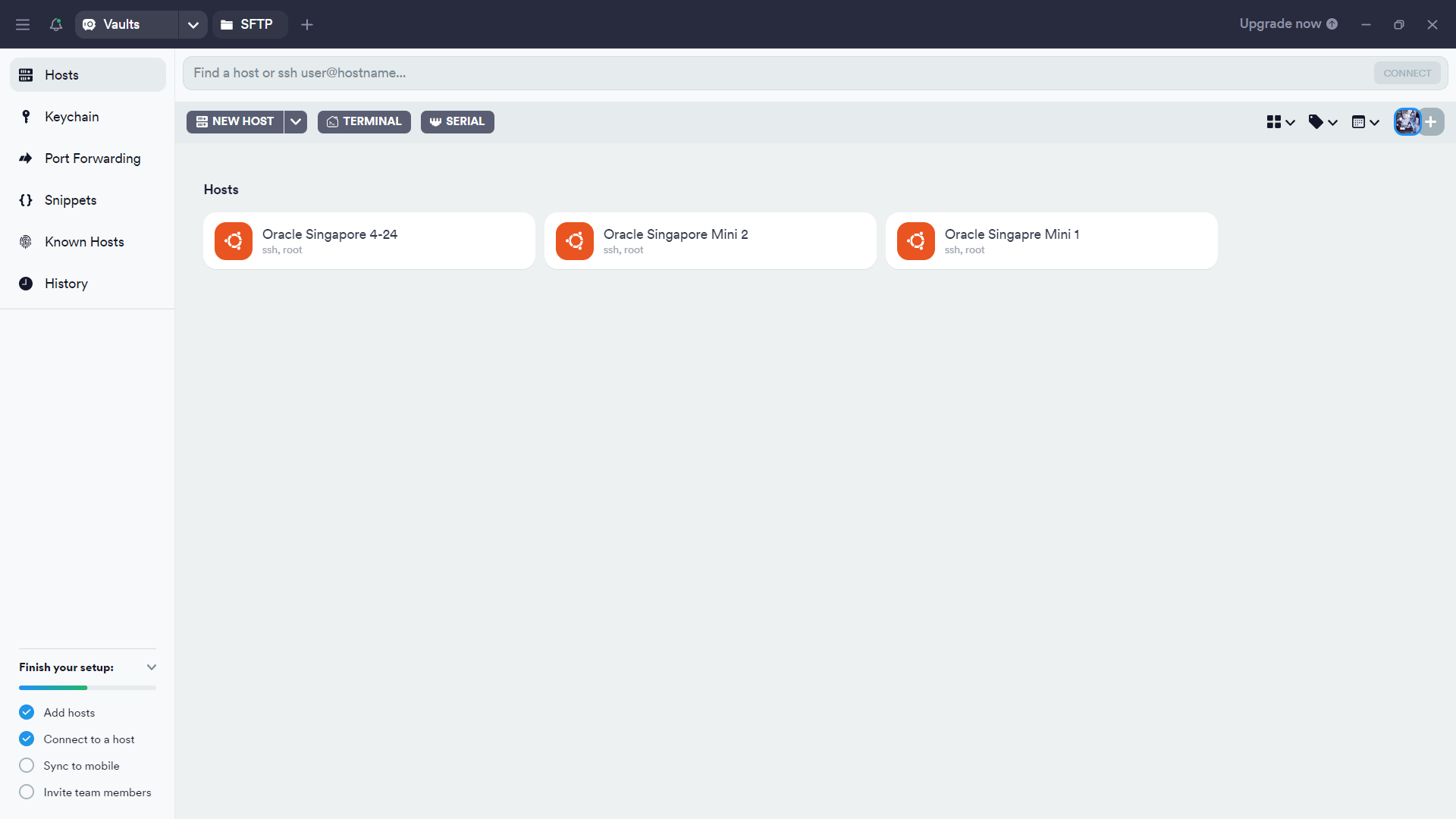Open the Keychain section
The image size is (1456, 819).
(72, 116)
